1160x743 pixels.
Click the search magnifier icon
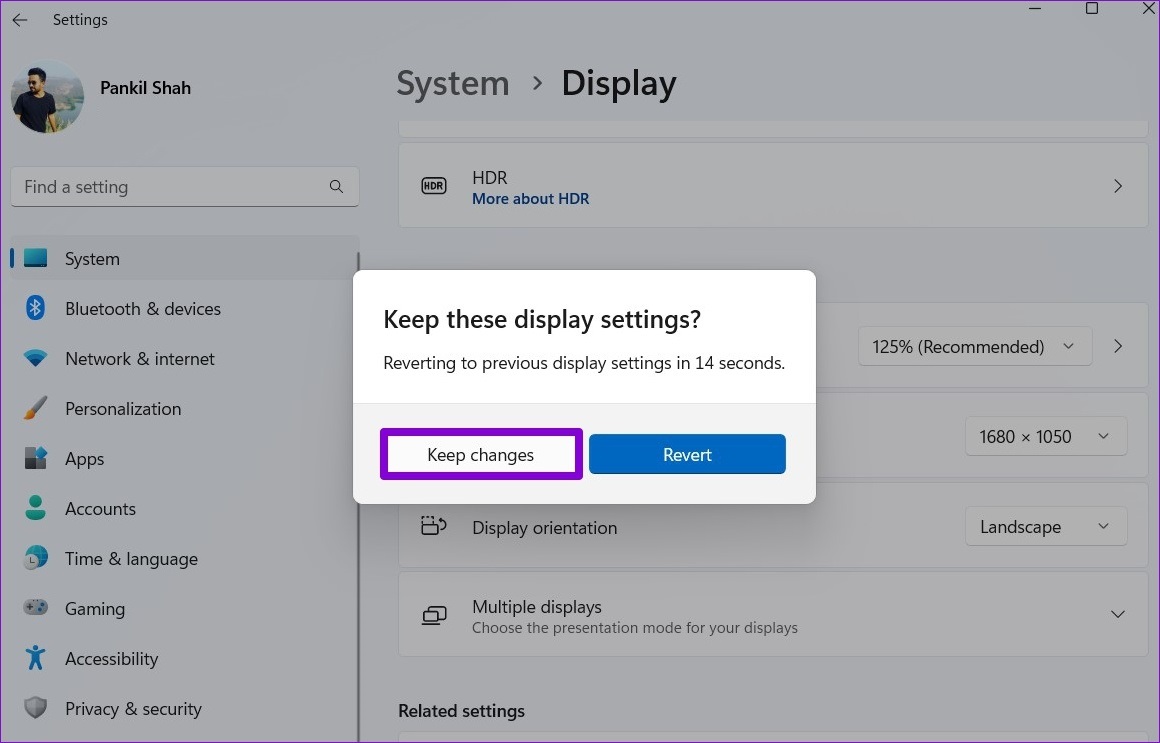coord(336,187)
